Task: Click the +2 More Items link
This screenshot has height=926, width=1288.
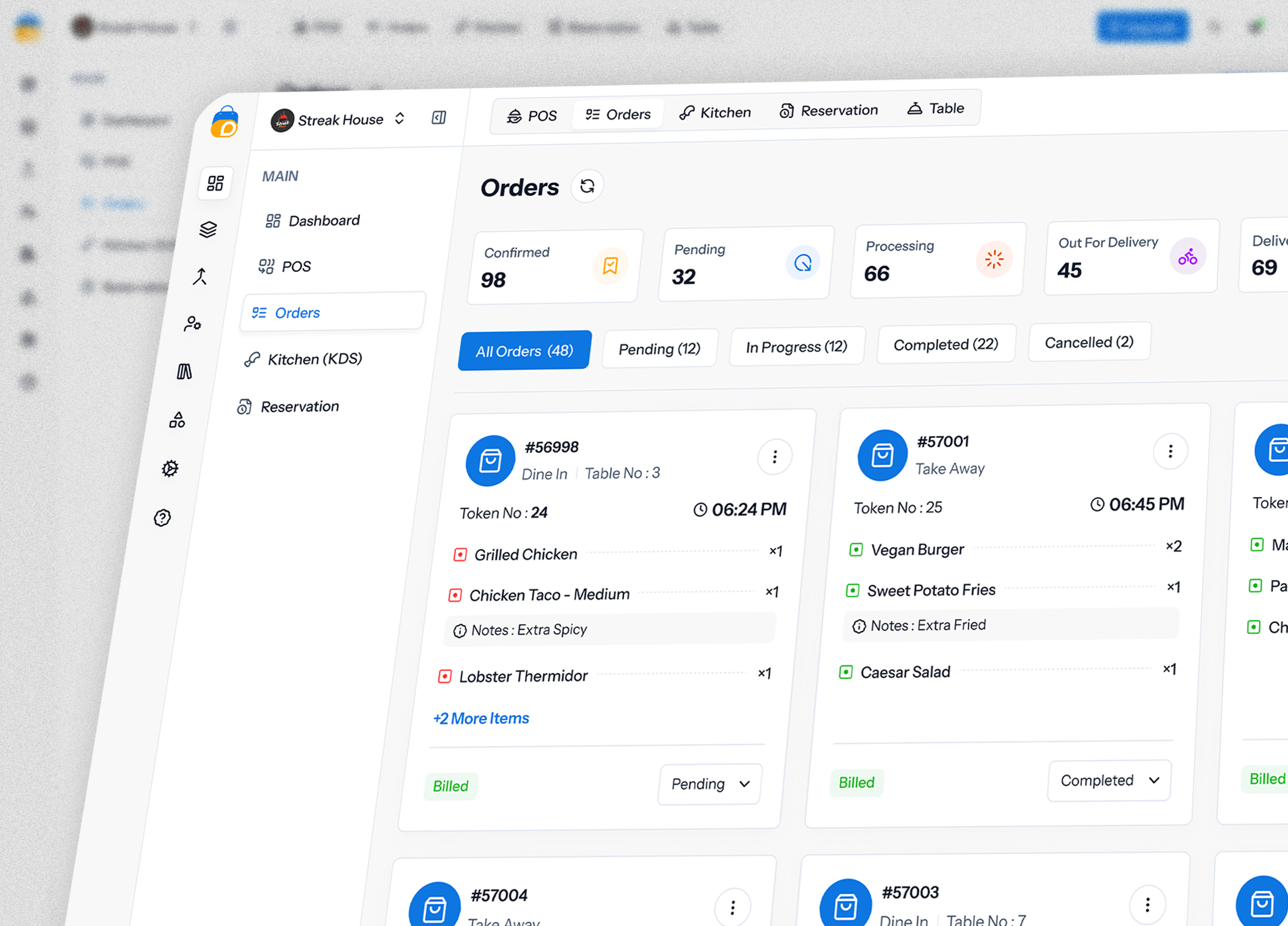Action: (481, 718)
